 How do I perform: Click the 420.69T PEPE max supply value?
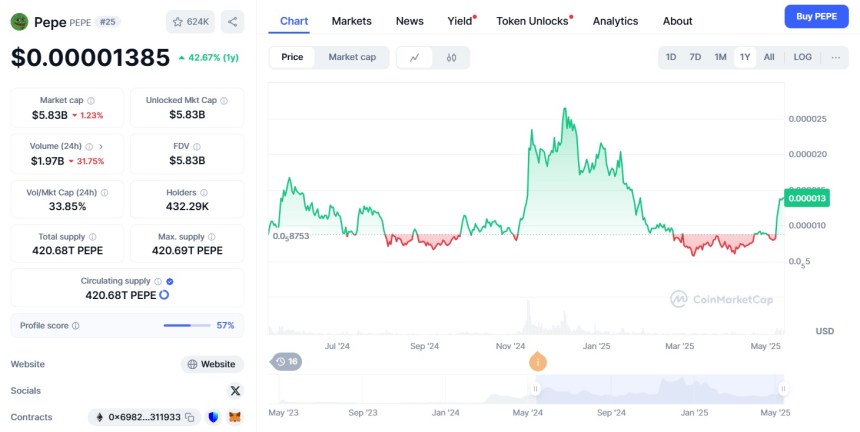click(187, 251)
